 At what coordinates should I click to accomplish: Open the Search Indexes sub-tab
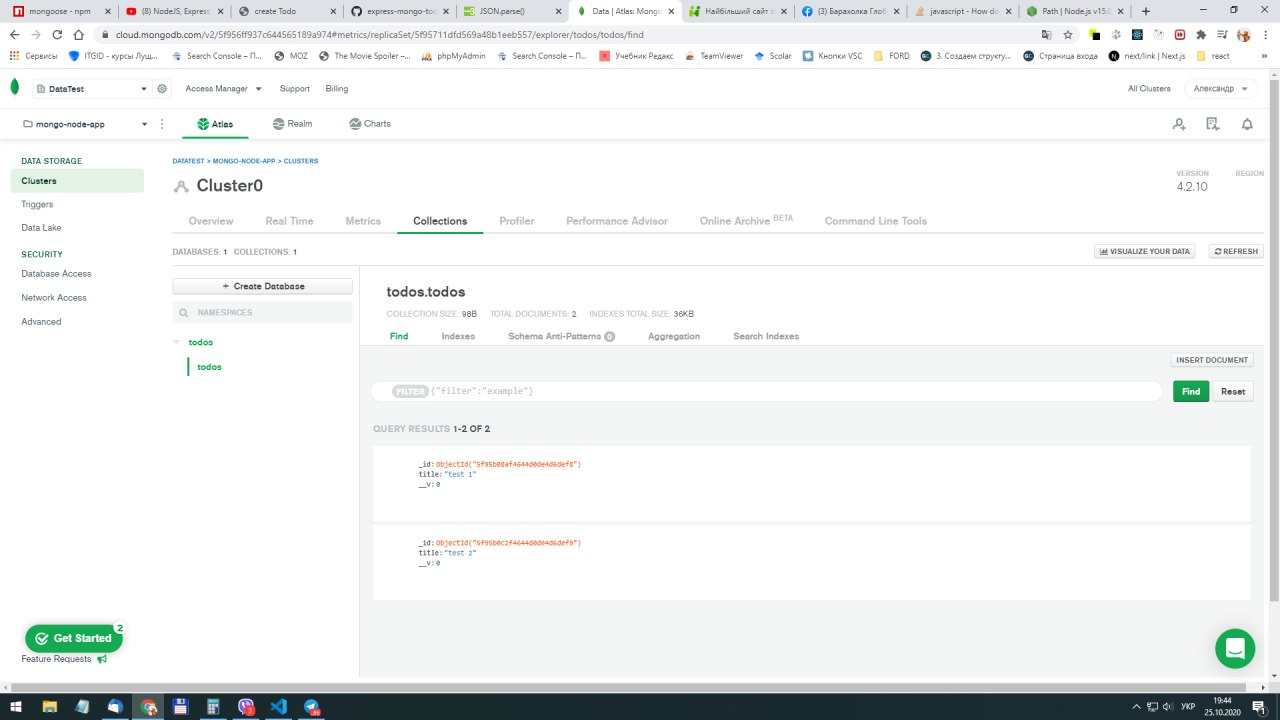pos(766,336)
